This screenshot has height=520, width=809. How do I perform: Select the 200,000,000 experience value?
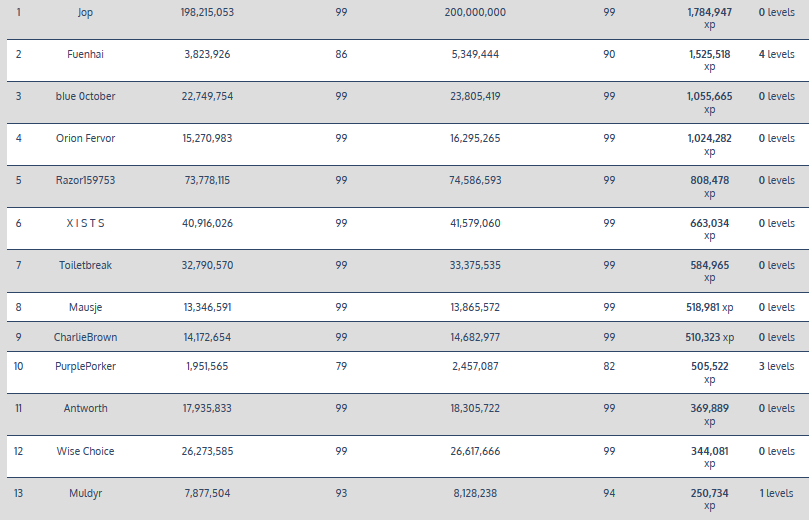[x=475, y=12]
